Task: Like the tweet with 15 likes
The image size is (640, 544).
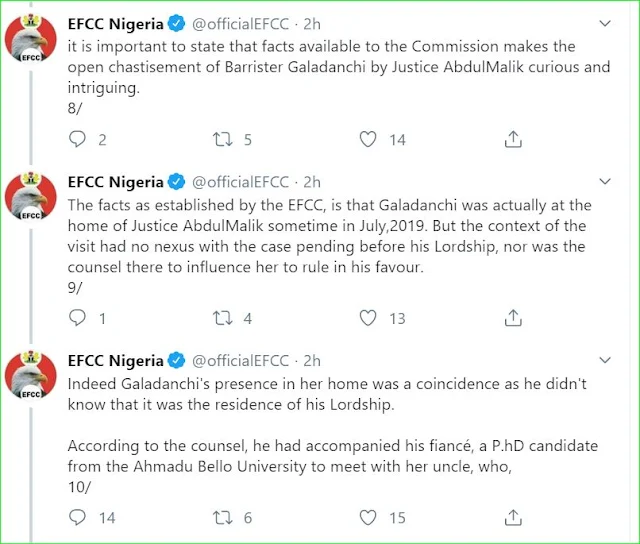Action: tap(369, 517)
